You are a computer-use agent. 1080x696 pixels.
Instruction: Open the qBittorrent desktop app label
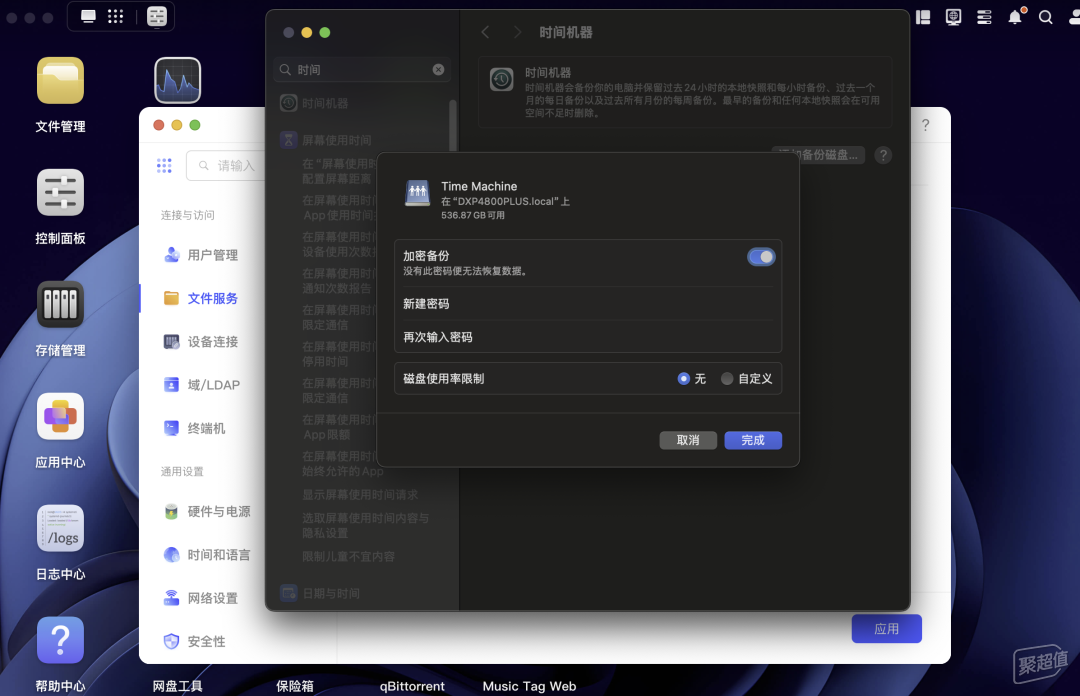click(412, 686)
